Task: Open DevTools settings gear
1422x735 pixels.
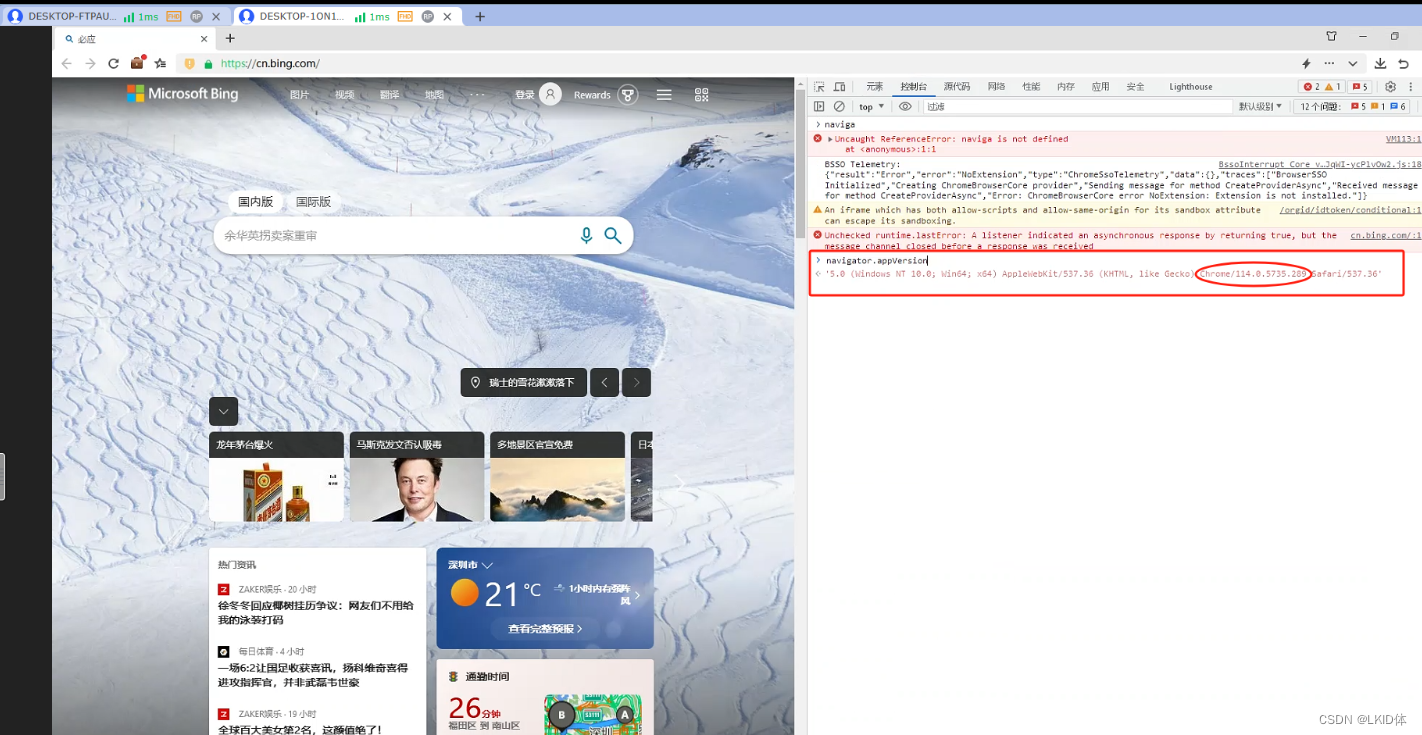Action: coord(1389,86)
